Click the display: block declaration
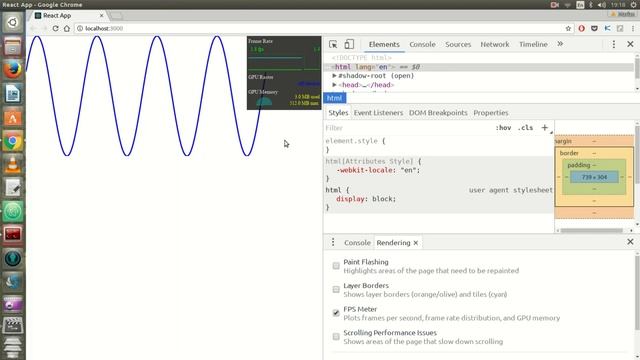Image resolution: width=640 pixels, height=360 pixels. [366, 199]
